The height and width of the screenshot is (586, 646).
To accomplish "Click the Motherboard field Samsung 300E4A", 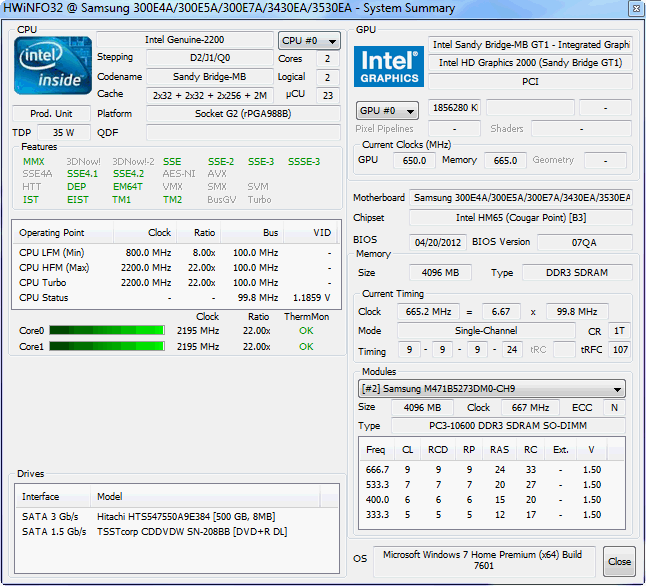I will coord(521,198).
